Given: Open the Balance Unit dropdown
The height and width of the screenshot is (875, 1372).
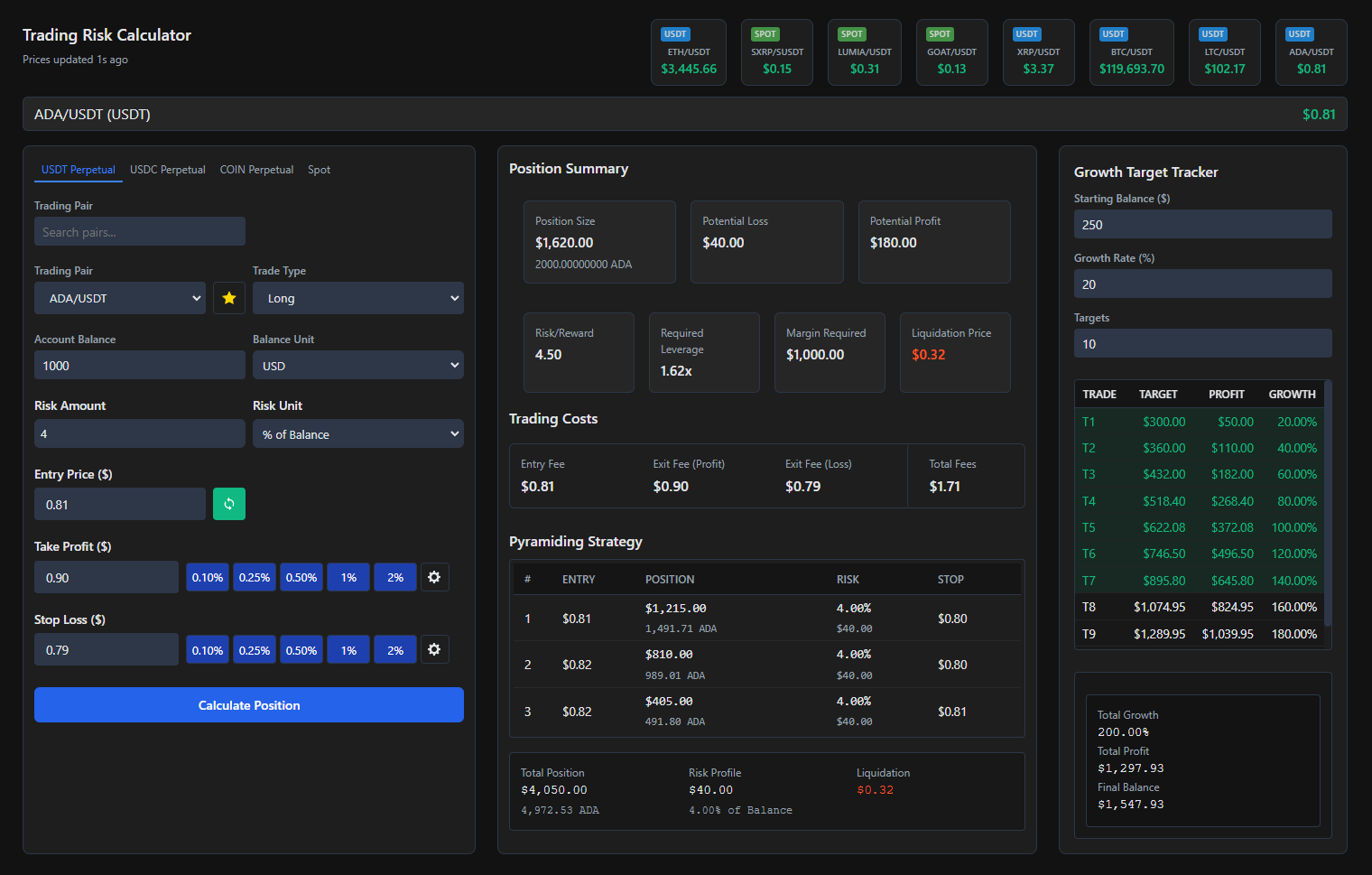Looking at the screenshot, I should pyautogui.click(x=357, y=365).
